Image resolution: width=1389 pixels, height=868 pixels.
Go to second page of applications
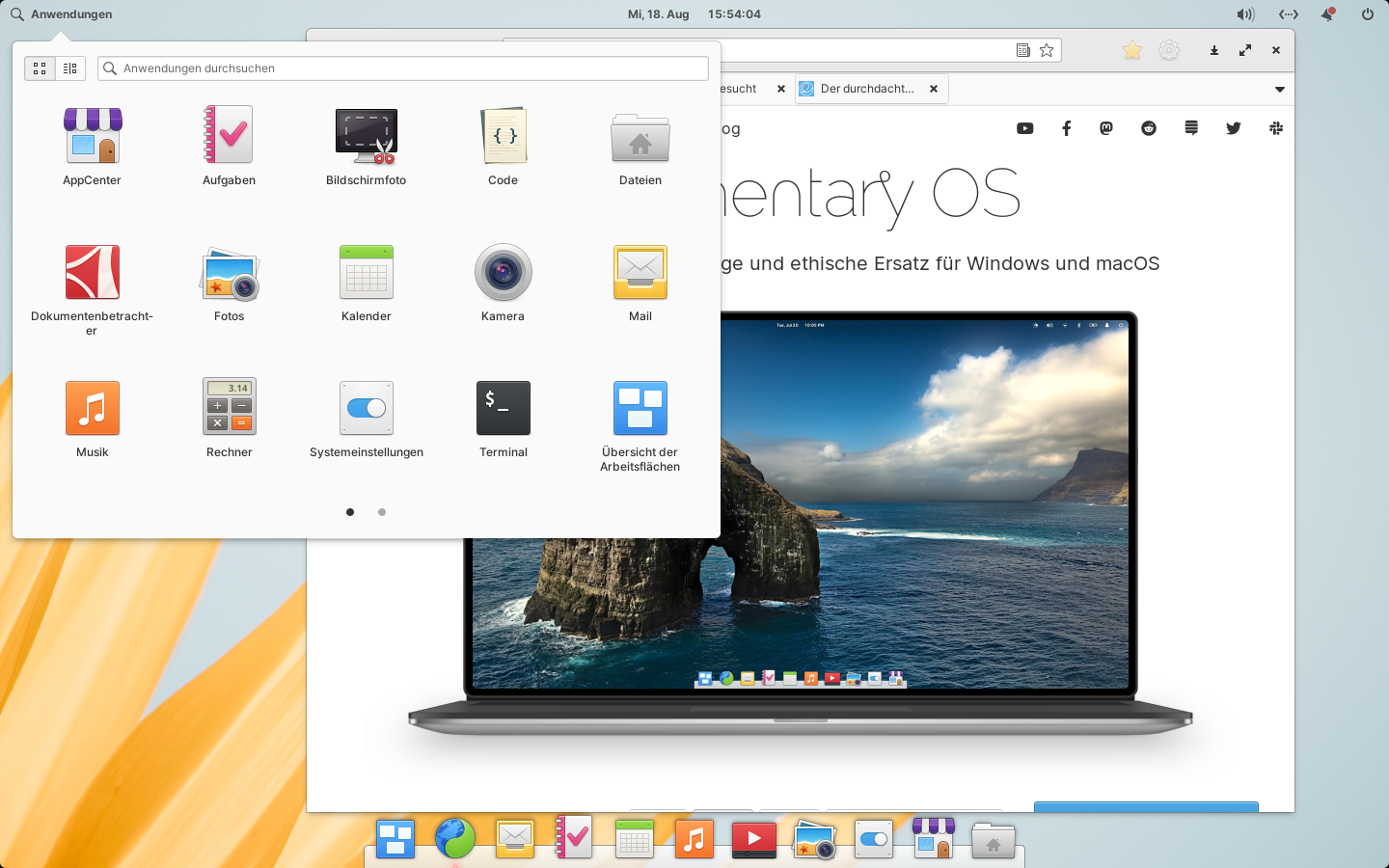tap(382, 512)
